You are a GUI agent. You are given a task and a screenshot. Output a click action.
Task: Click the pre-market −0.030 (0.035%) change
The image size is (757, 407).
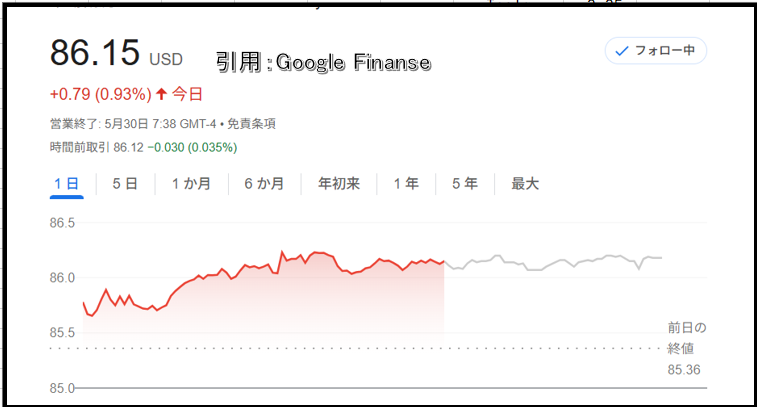192,147
